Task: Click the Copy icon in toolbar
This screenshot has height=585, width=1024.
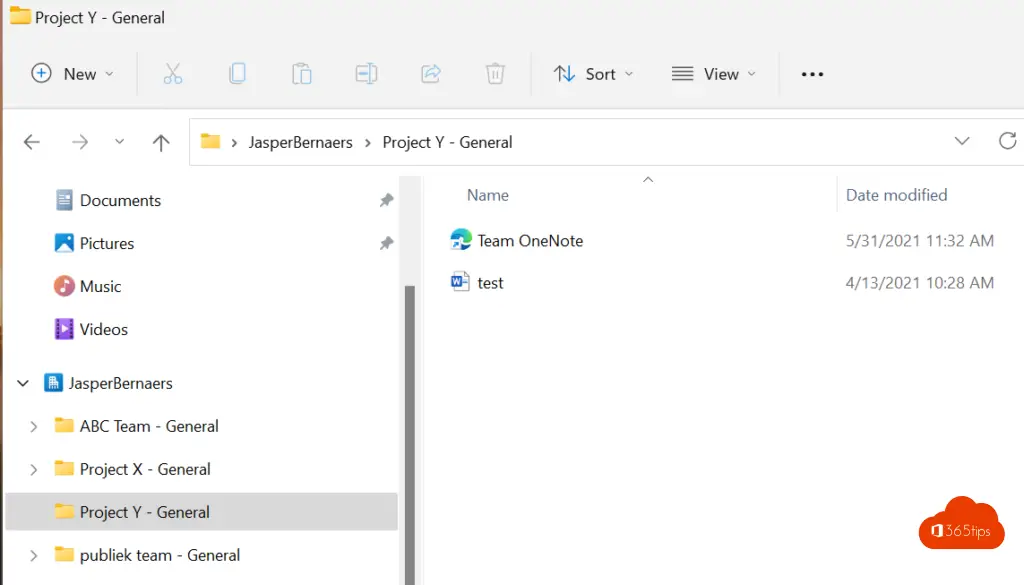Action: pyautogui.click(x=237, y=73)
